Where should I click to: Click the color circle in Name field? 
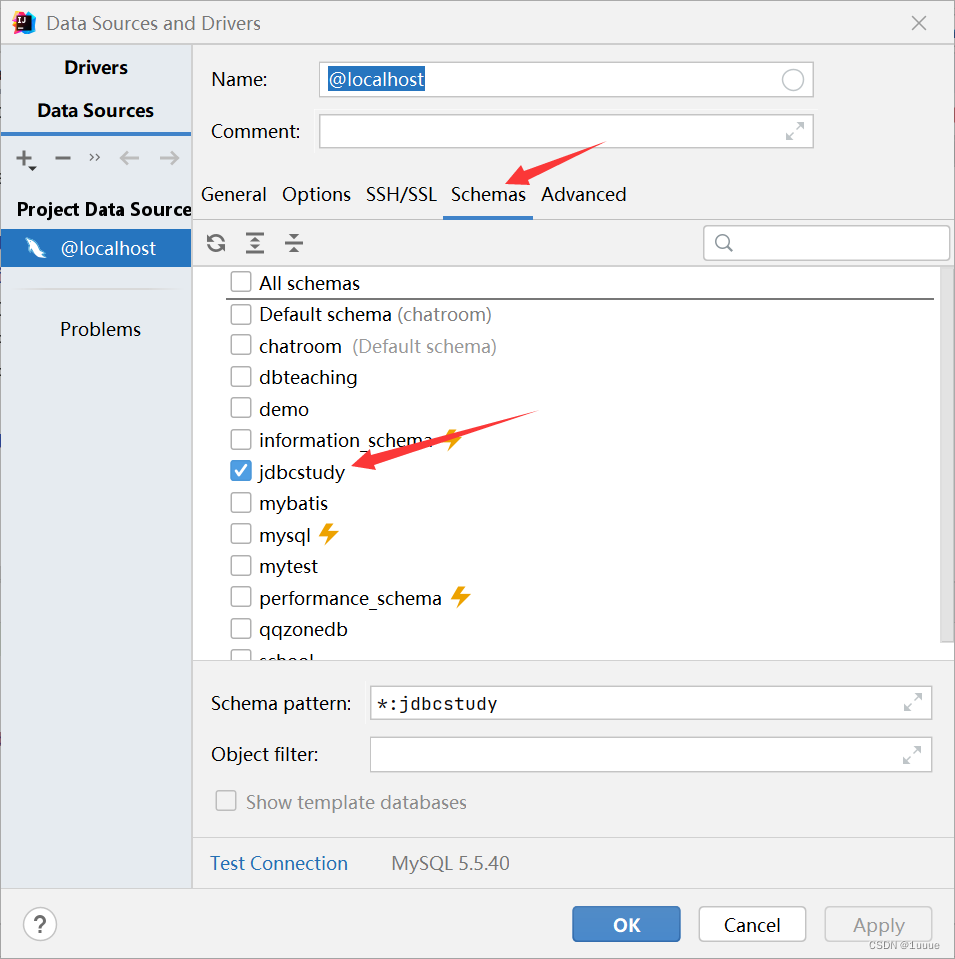point(792,80)
